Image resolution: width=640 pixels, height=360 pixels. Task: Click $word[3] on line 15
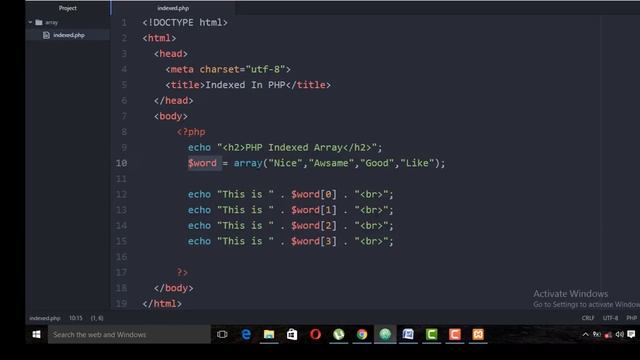click(x=314, y=241)
